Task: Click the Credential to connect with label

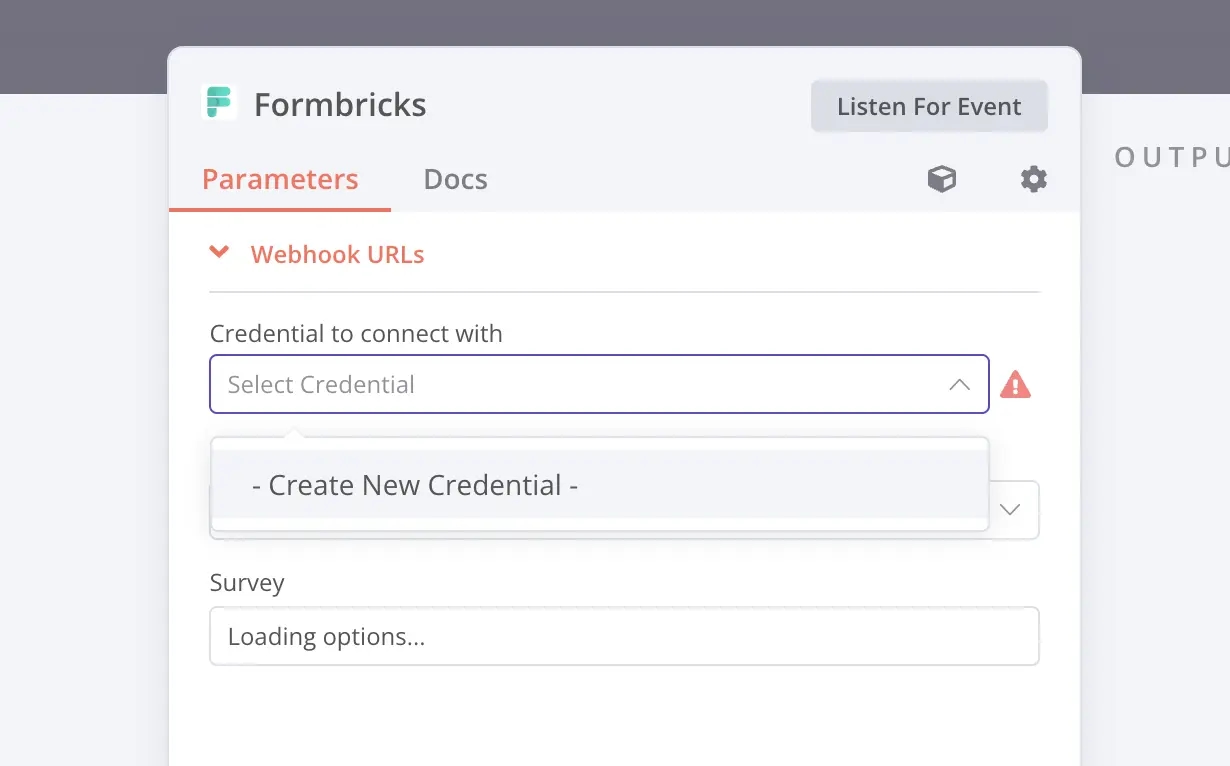Action: click(x=356, y=334)
